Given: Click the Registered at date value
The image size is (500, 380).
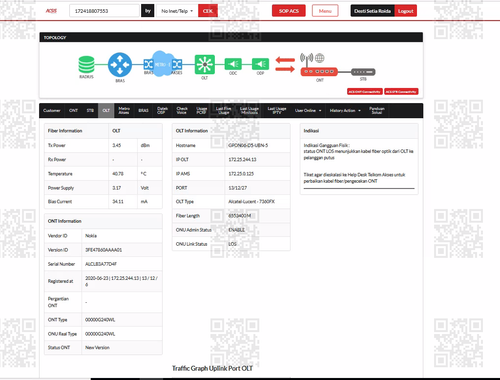Looking at the screenshot, I should point(121,281).
